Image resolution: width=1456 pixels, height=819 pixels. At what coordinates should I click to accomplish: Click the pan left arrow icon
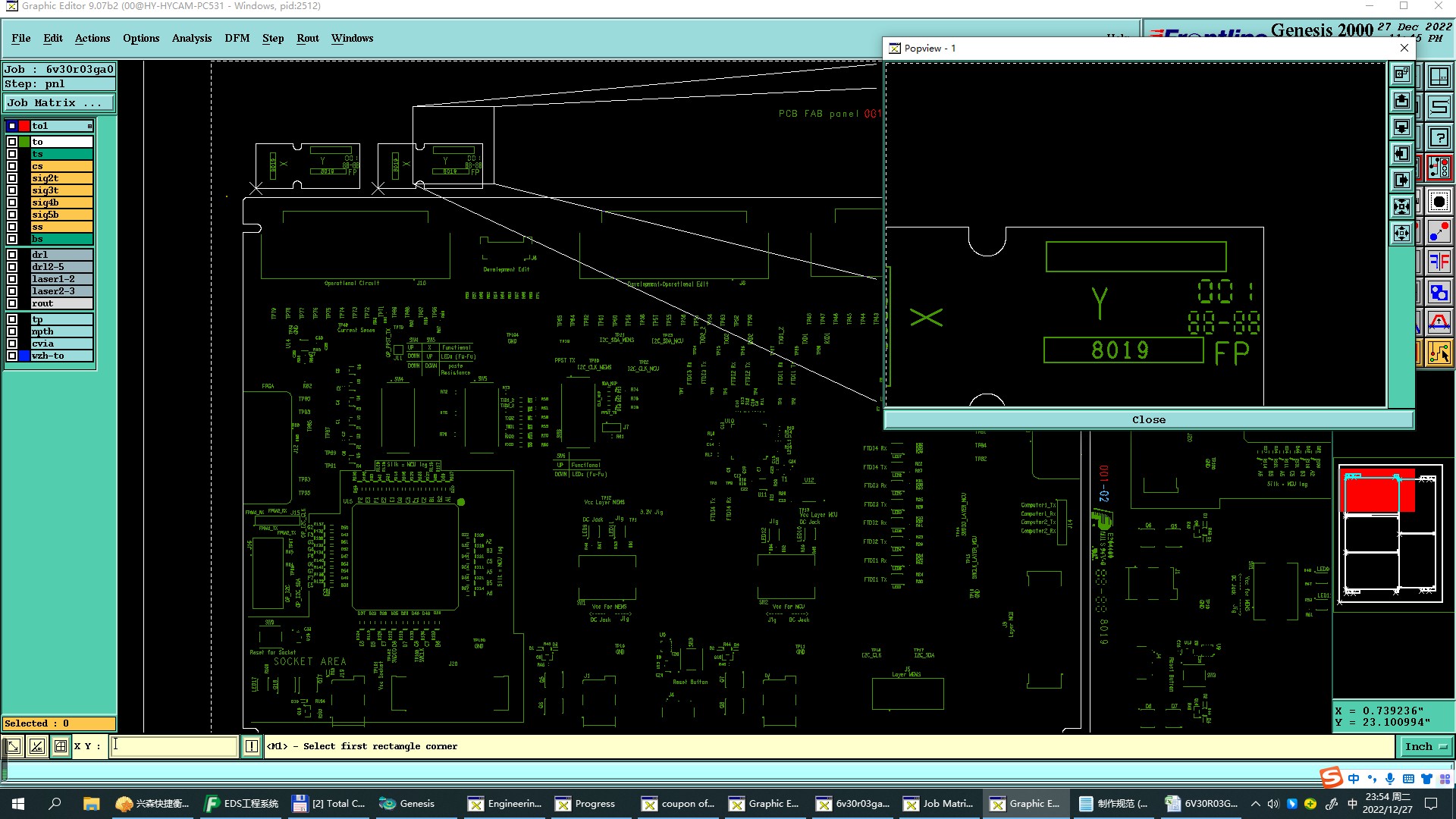click(x=1401, y=154)
